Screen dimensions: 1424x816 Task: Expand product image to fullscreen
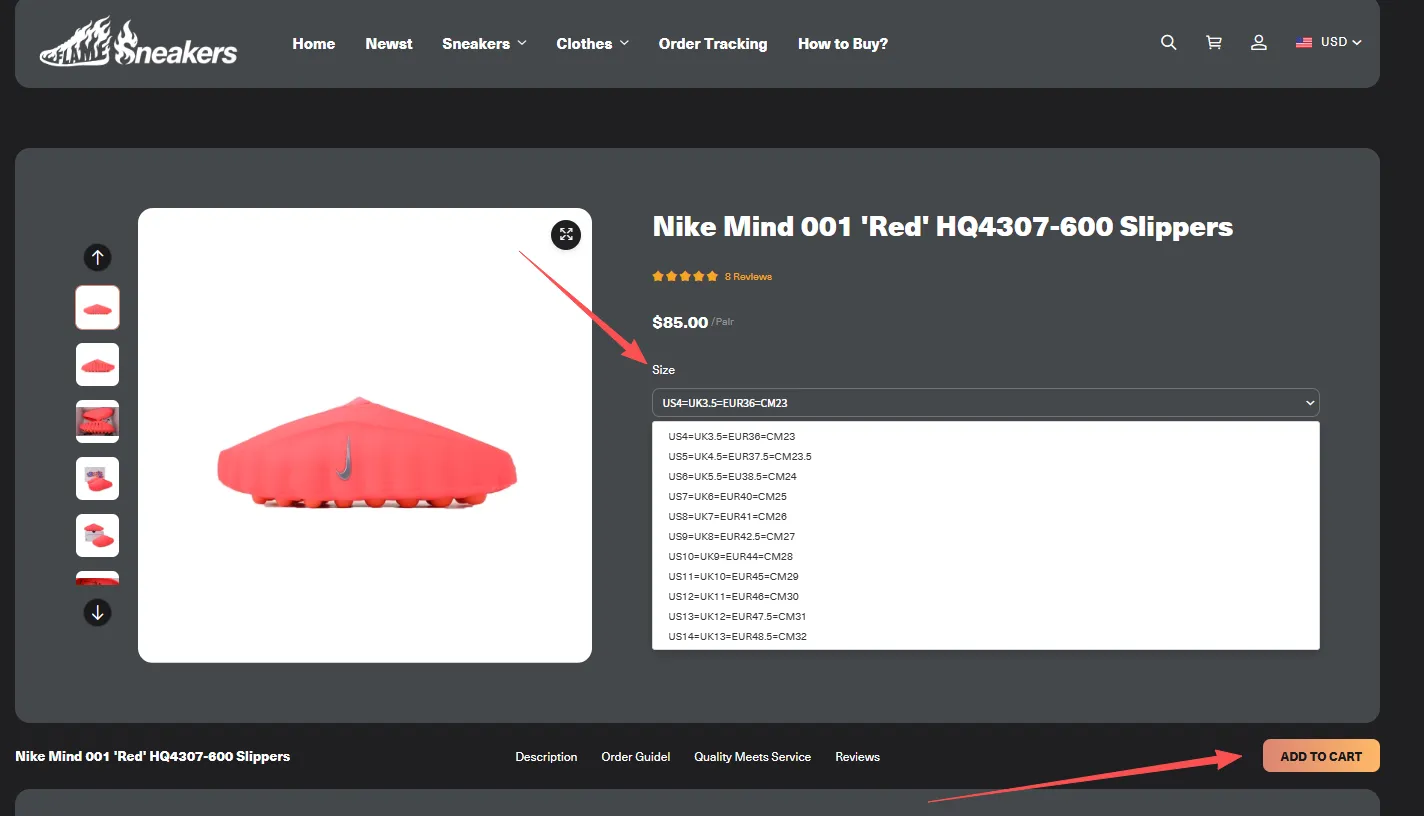click(566, 234)
